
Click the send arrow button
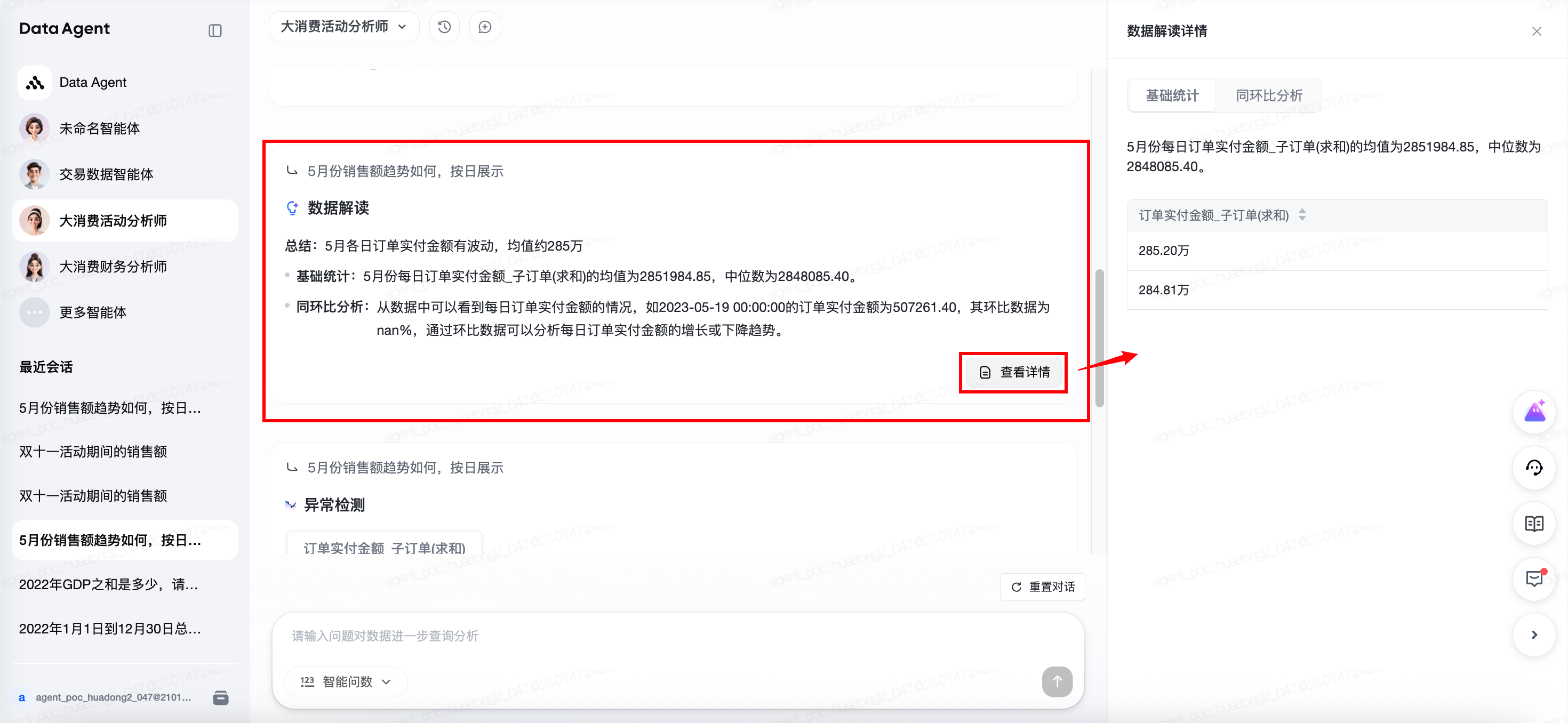[1057, 681]
